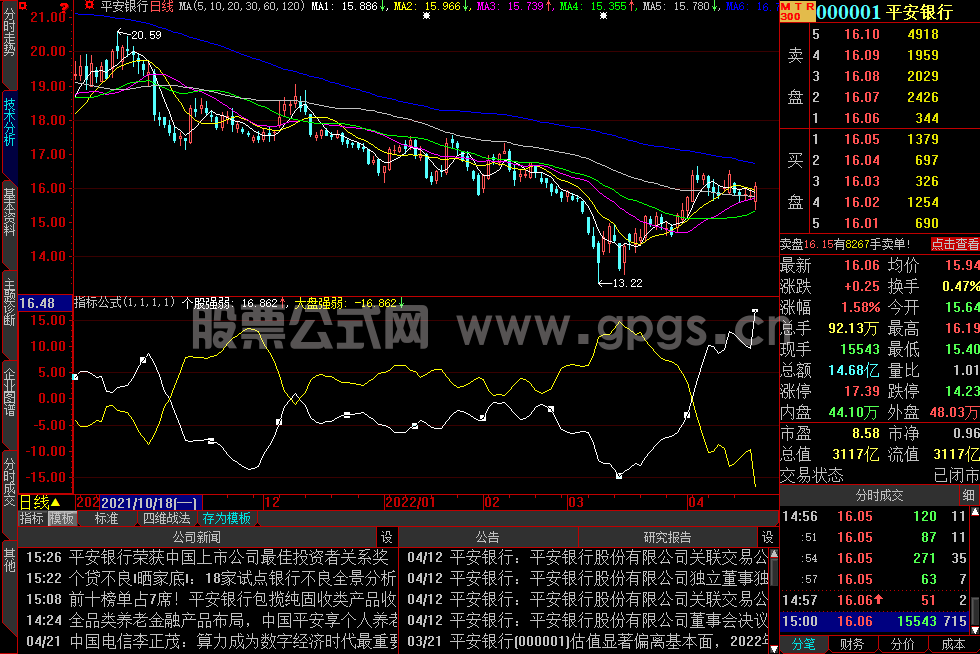Switch to the 研究报告 tab

click(667, 537)
